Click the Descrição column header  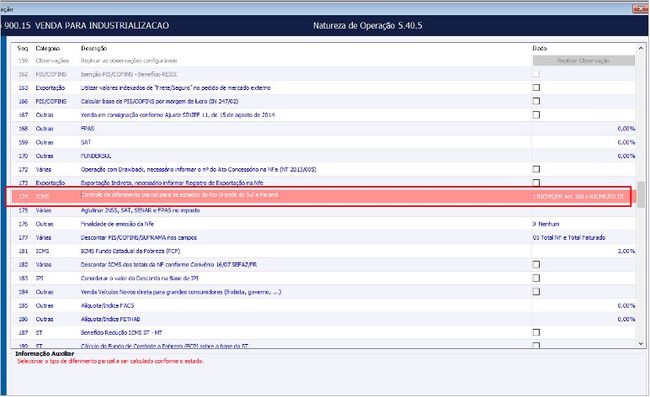[x=94, y=48]
